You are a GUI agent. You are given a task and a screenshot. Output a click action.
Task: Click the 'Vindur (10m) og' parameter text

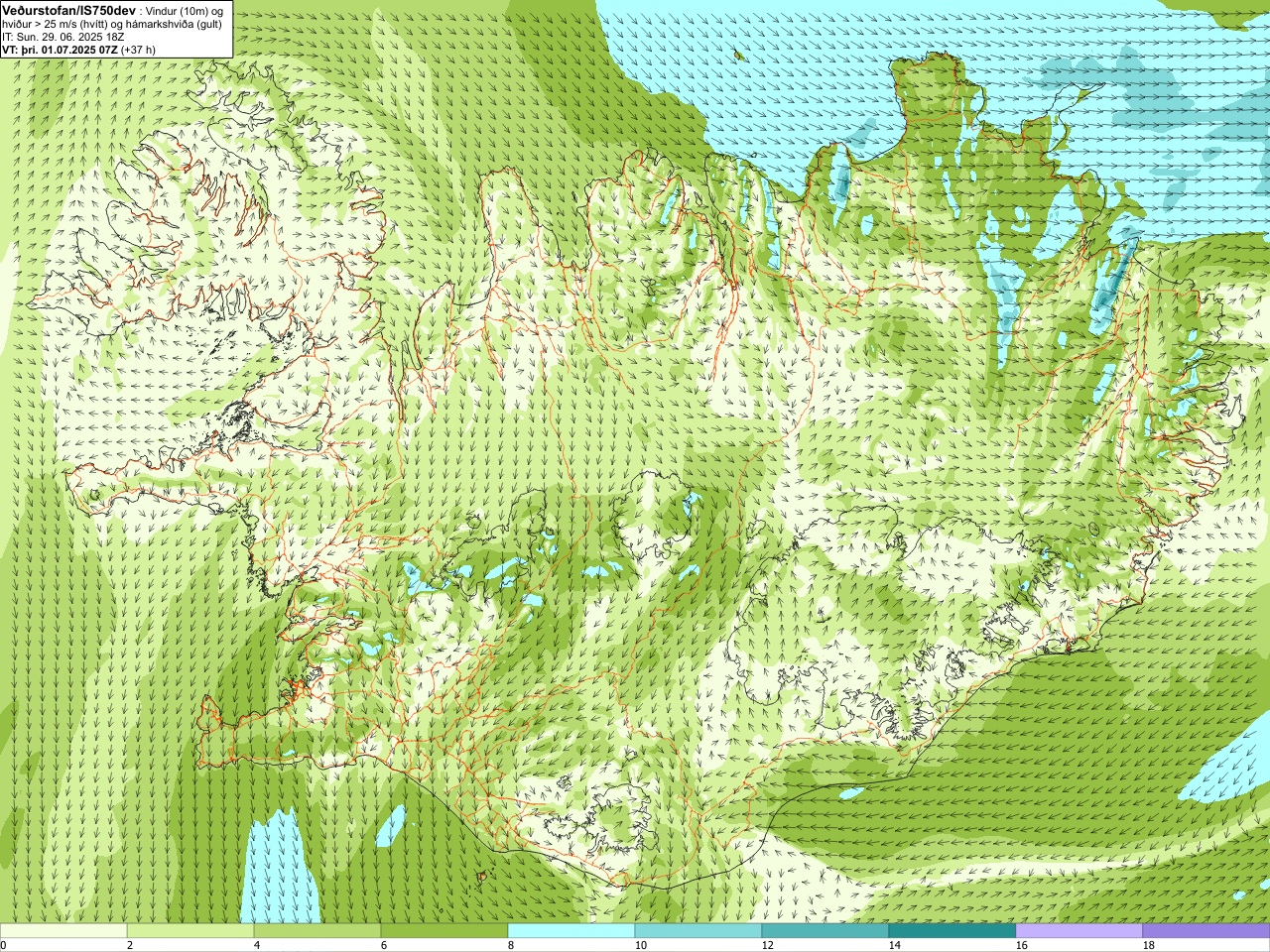click(x=186, y=11)
